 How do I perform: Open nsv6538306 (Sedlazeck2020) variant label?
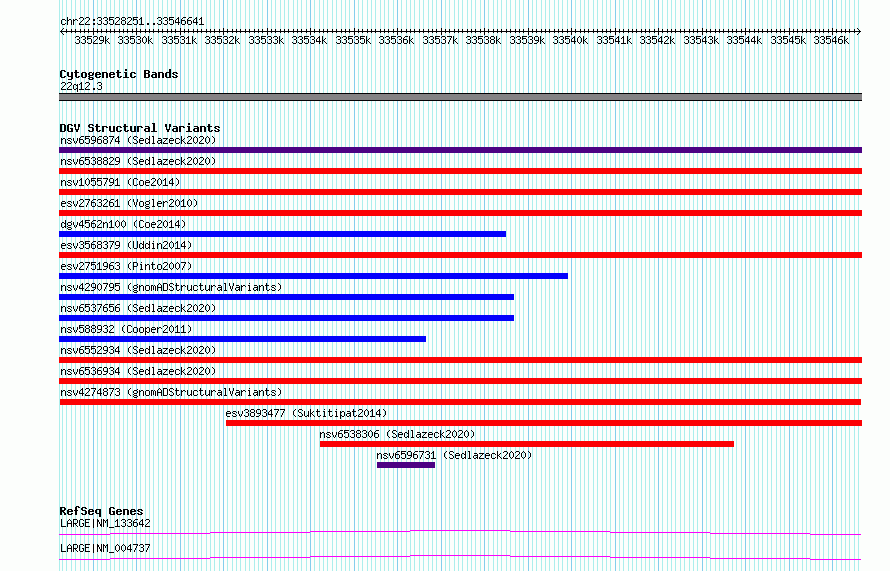coord(397,434)
